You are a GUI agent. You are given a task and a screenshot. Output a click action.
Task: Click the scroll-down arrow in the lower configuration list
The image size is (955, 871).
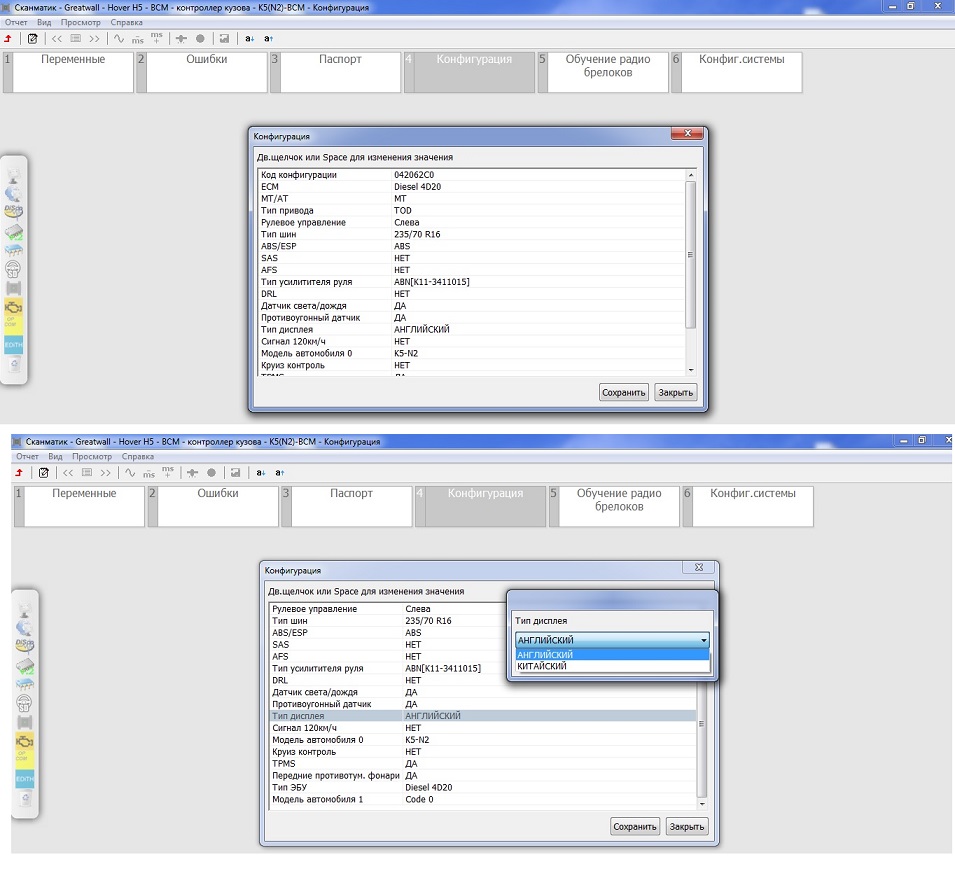tap(702, 804)
